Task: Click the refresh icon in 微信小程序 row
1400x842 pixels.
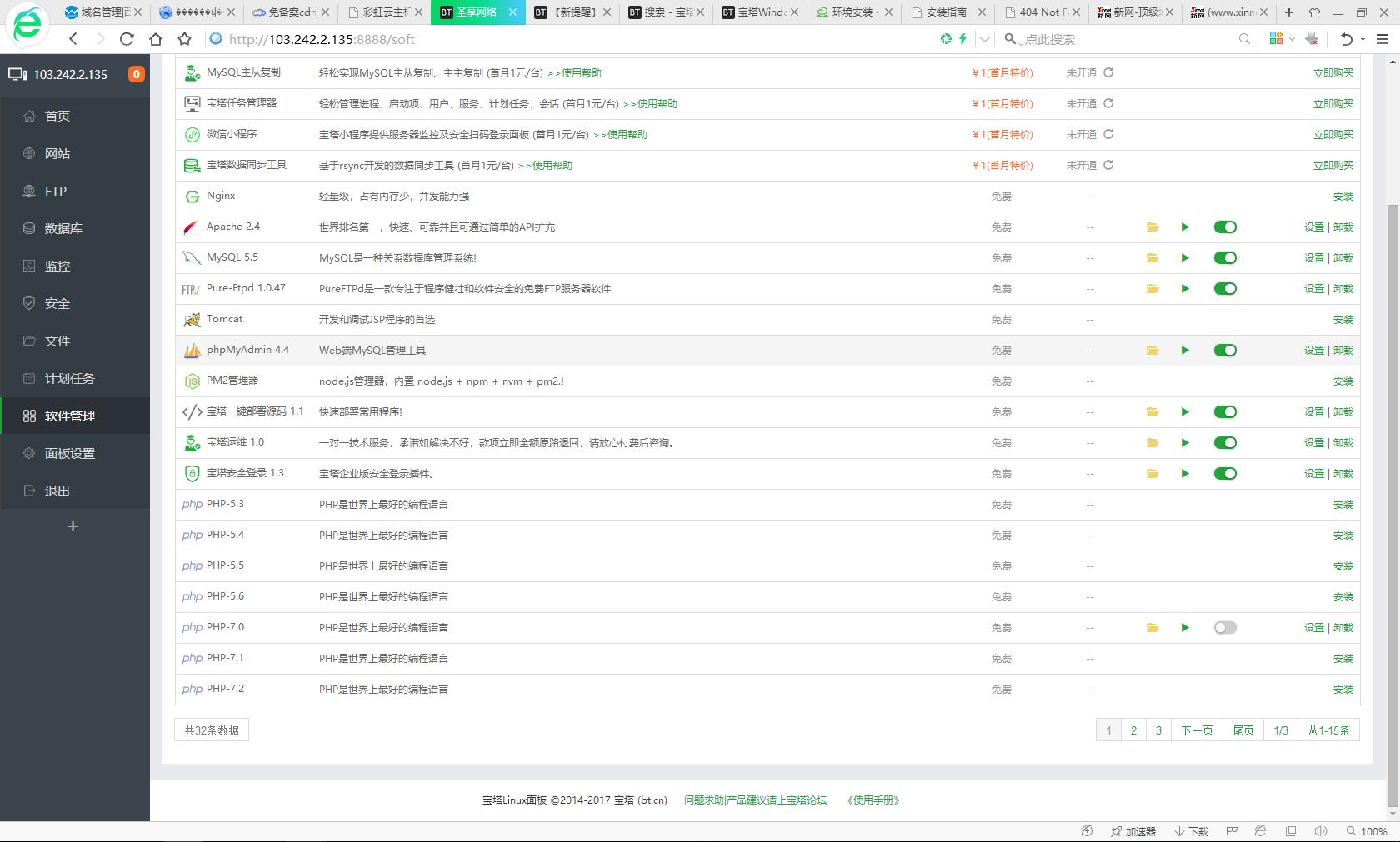Action: pyautogui.click(x=1108, y=134)
